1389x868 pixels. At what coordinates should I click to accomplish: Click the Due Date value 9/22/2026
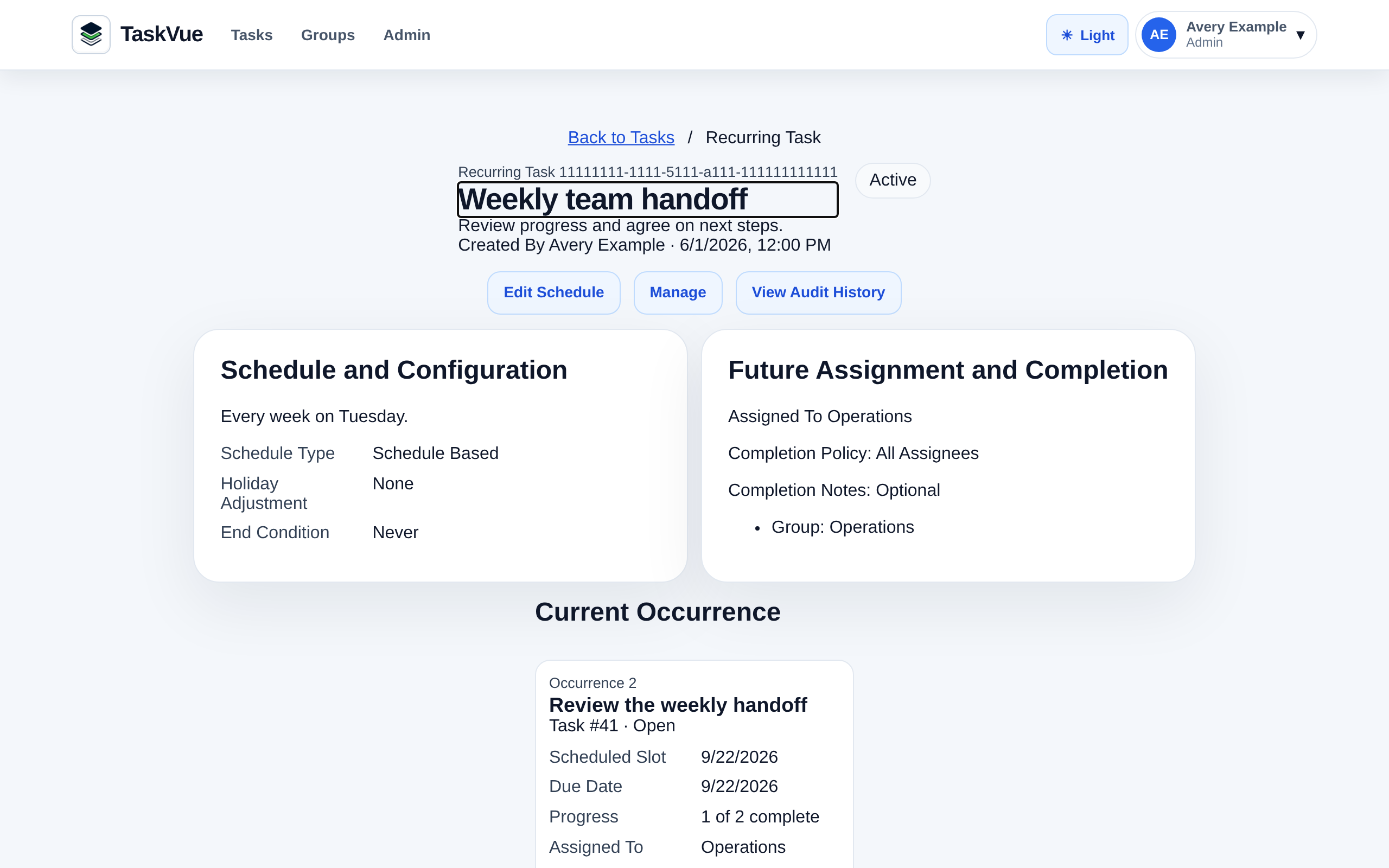coord(740,786)
